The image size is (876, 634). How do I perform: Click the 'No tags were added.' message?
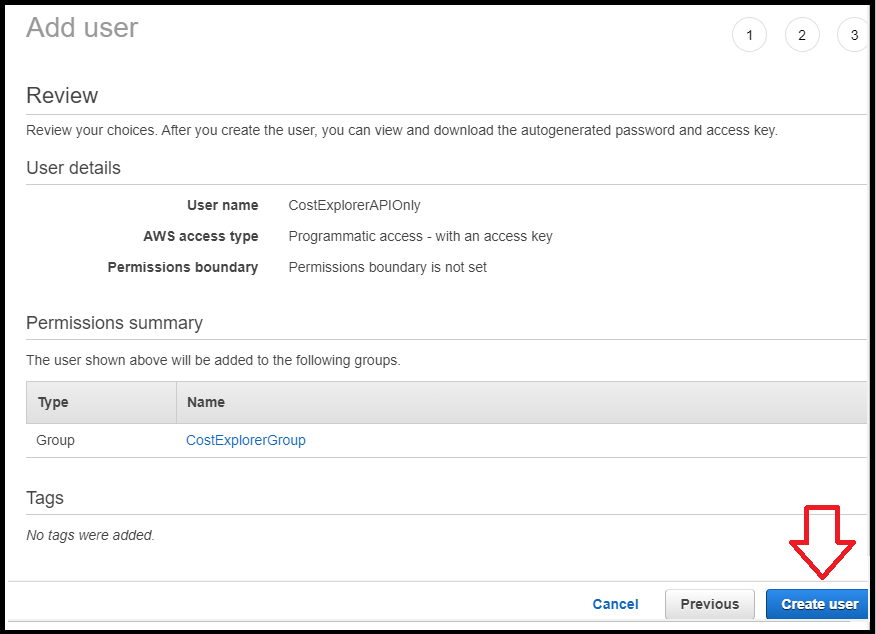[x=90, y=535]
